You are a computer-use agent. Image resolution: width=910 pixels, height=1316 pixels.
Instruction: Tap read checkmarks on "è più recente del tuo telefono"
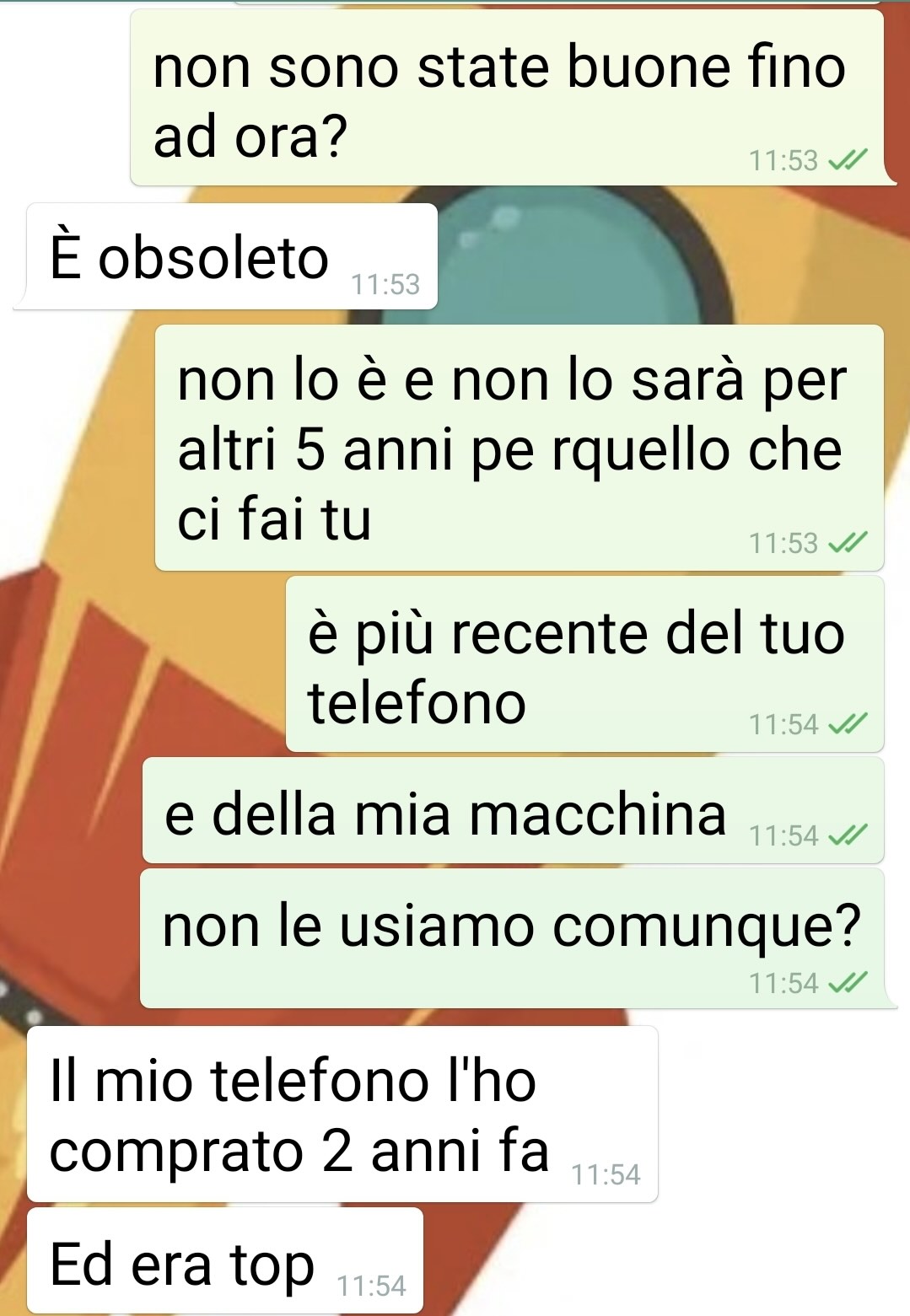[x=848, y=724]
